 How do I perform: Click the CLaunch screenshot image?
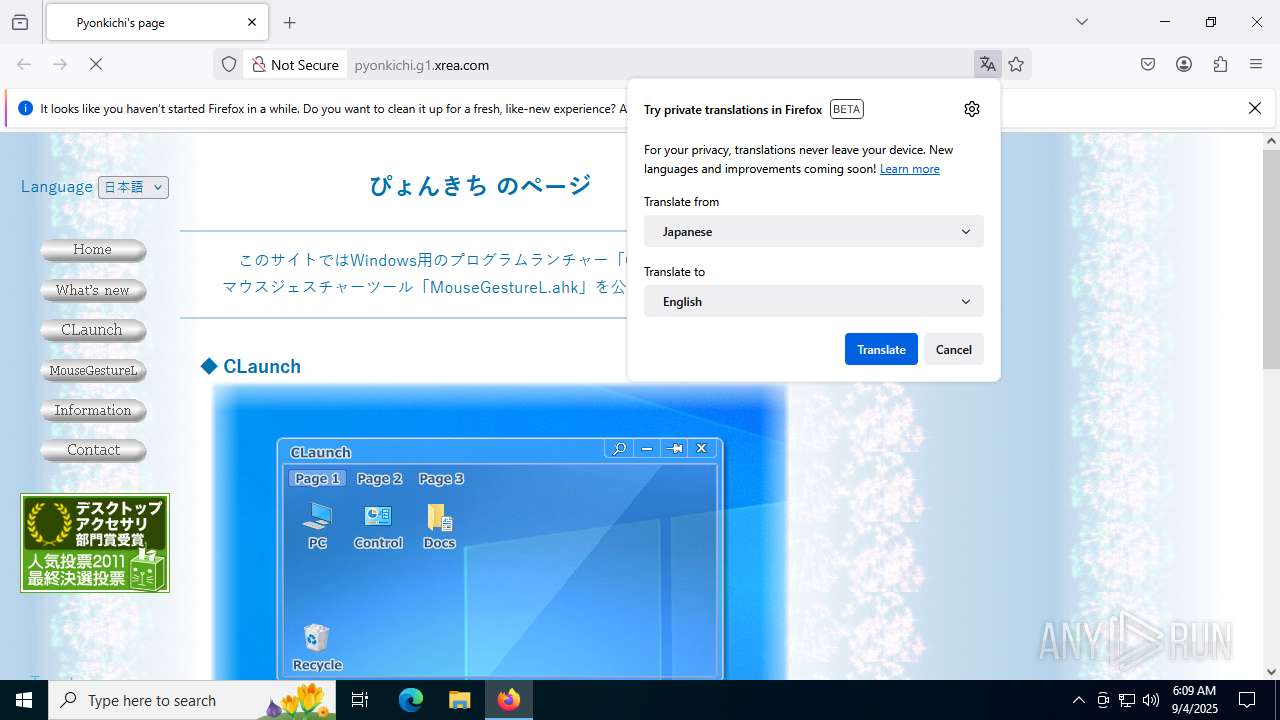[x=500, y=532]
